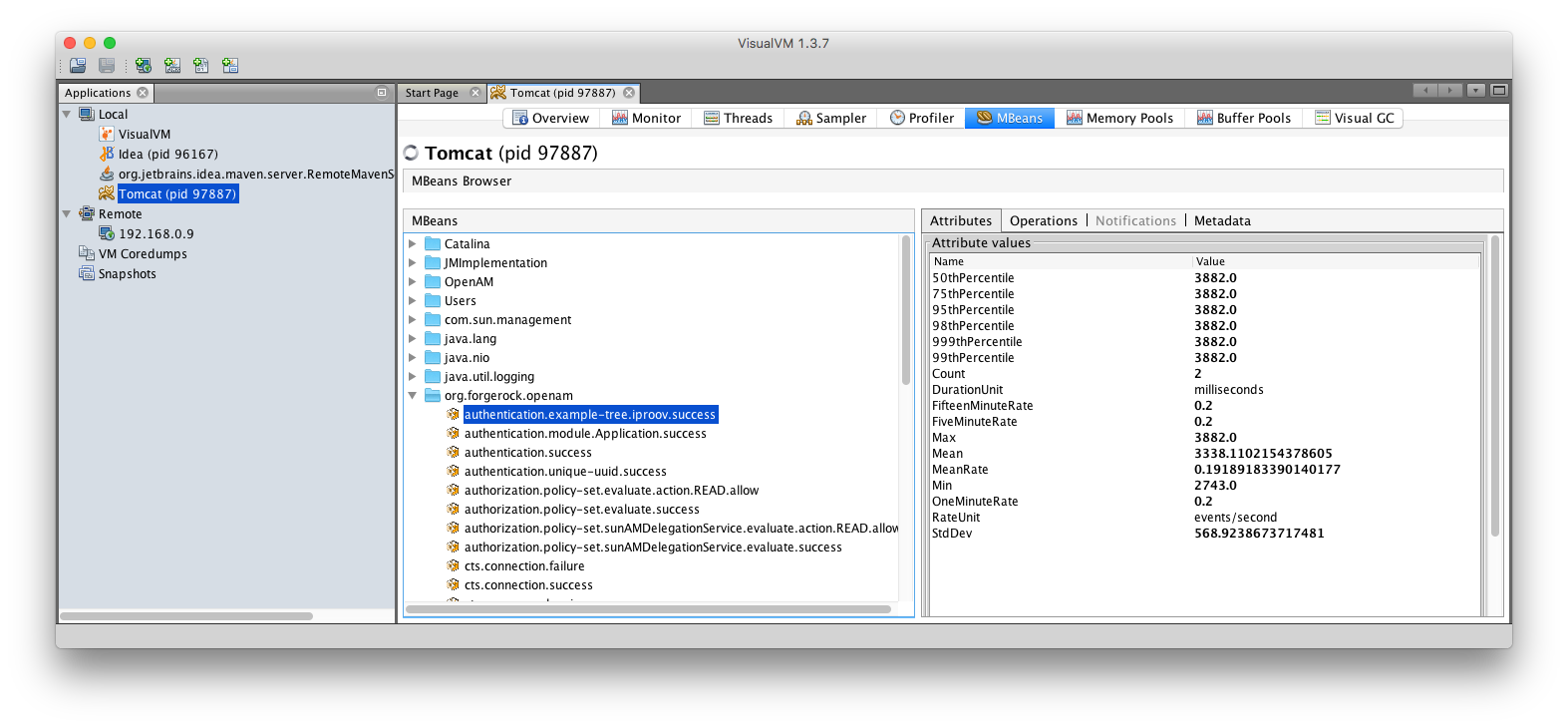Click the Attribute values vertical scrollbar

1495,386
